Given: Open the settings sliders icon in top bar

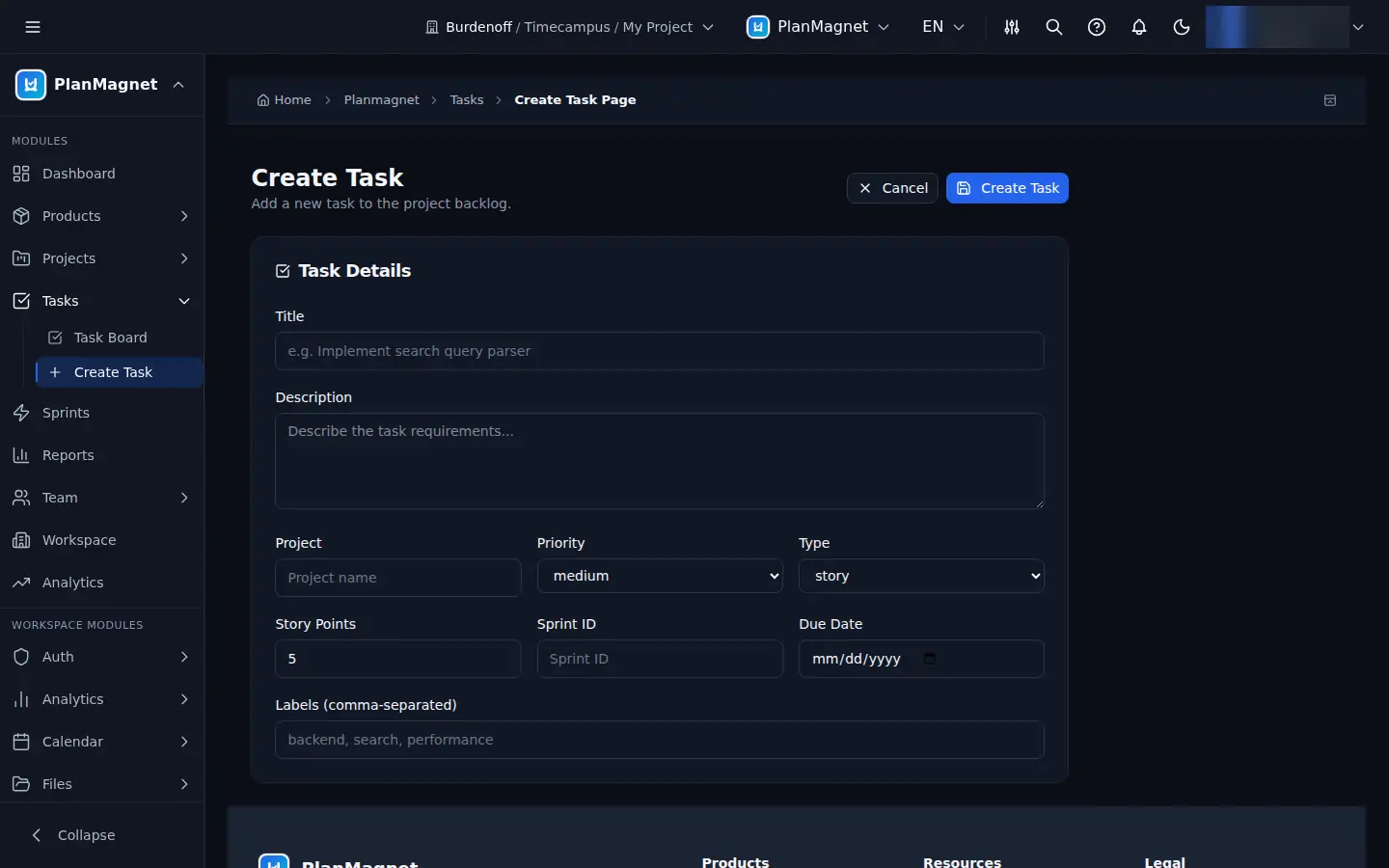Looking at the screenshot, I should (1012, 27).
